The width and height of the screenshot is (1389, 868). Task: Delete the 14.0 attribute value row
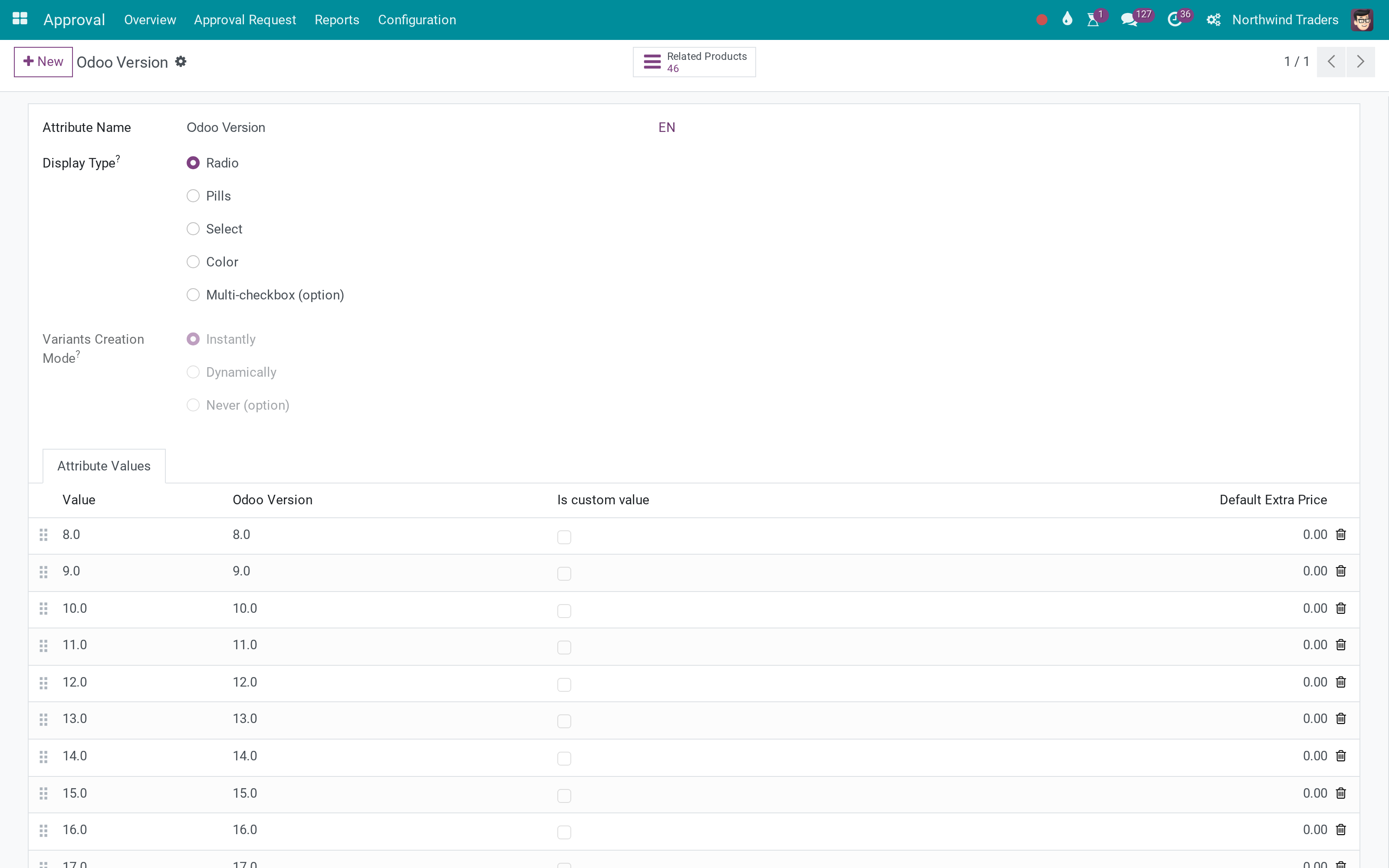[x=1341, y=756]
